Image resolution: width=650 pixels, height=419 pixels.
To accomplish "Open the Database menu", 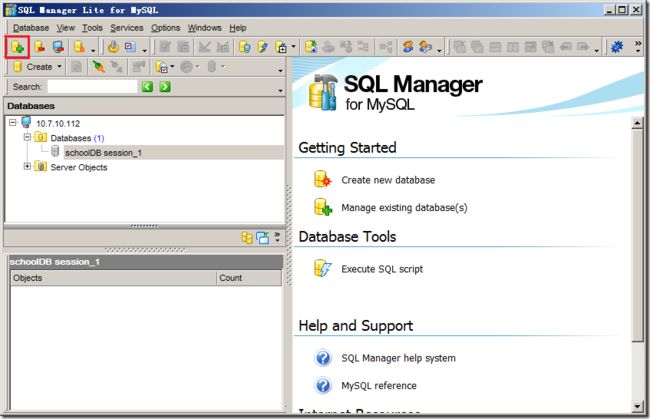I will (31, 28).
